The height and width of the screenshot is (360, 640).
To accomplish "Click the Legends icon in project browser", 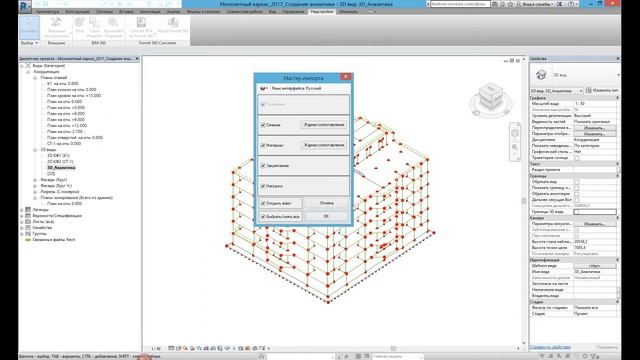I will [28, 209].
